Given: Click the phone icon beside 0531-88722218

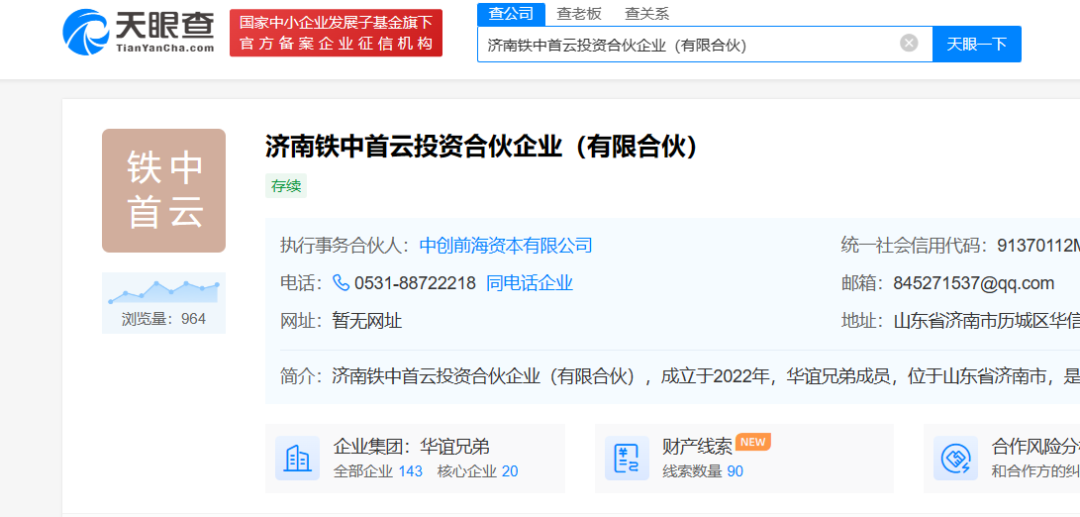Looking at the screenshot, I should [x=341, y=283].
